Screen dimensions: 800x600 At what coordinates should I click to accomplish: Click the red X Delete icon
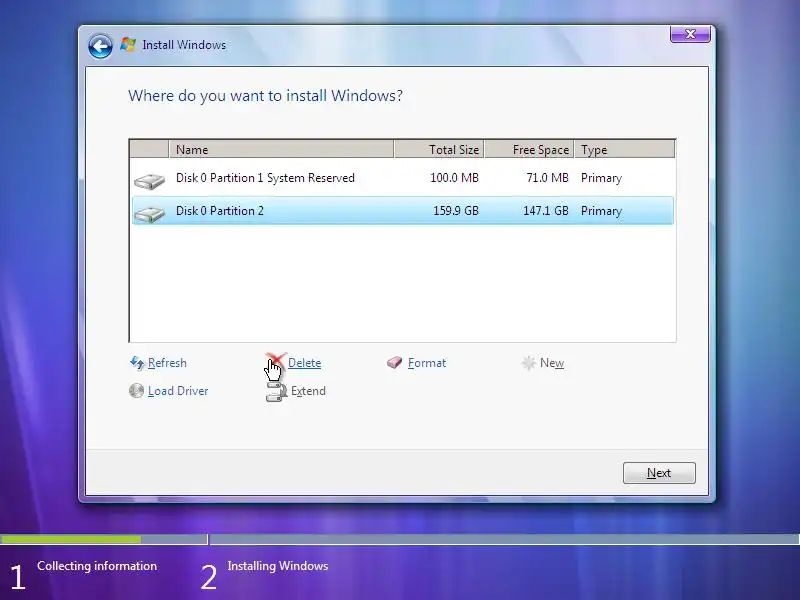(x=276, y=361)
